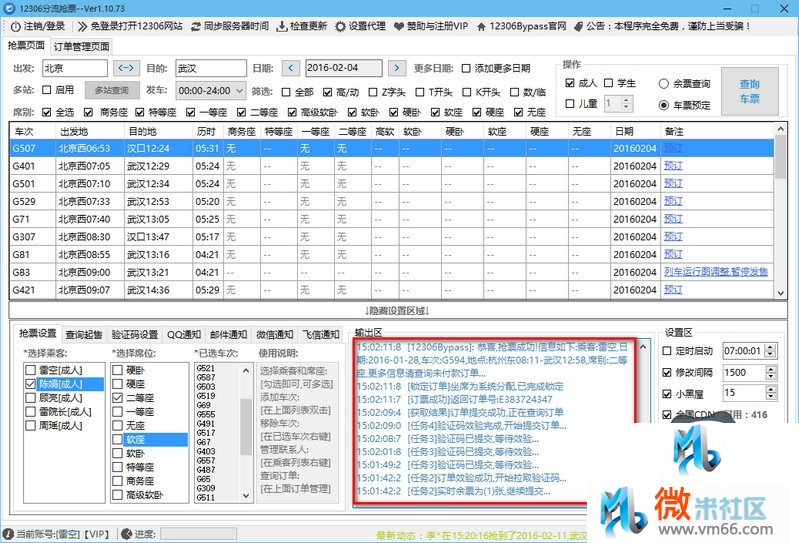
Task: Uncheck passenger 陈娟[成人]
Action: coord(31,384)
